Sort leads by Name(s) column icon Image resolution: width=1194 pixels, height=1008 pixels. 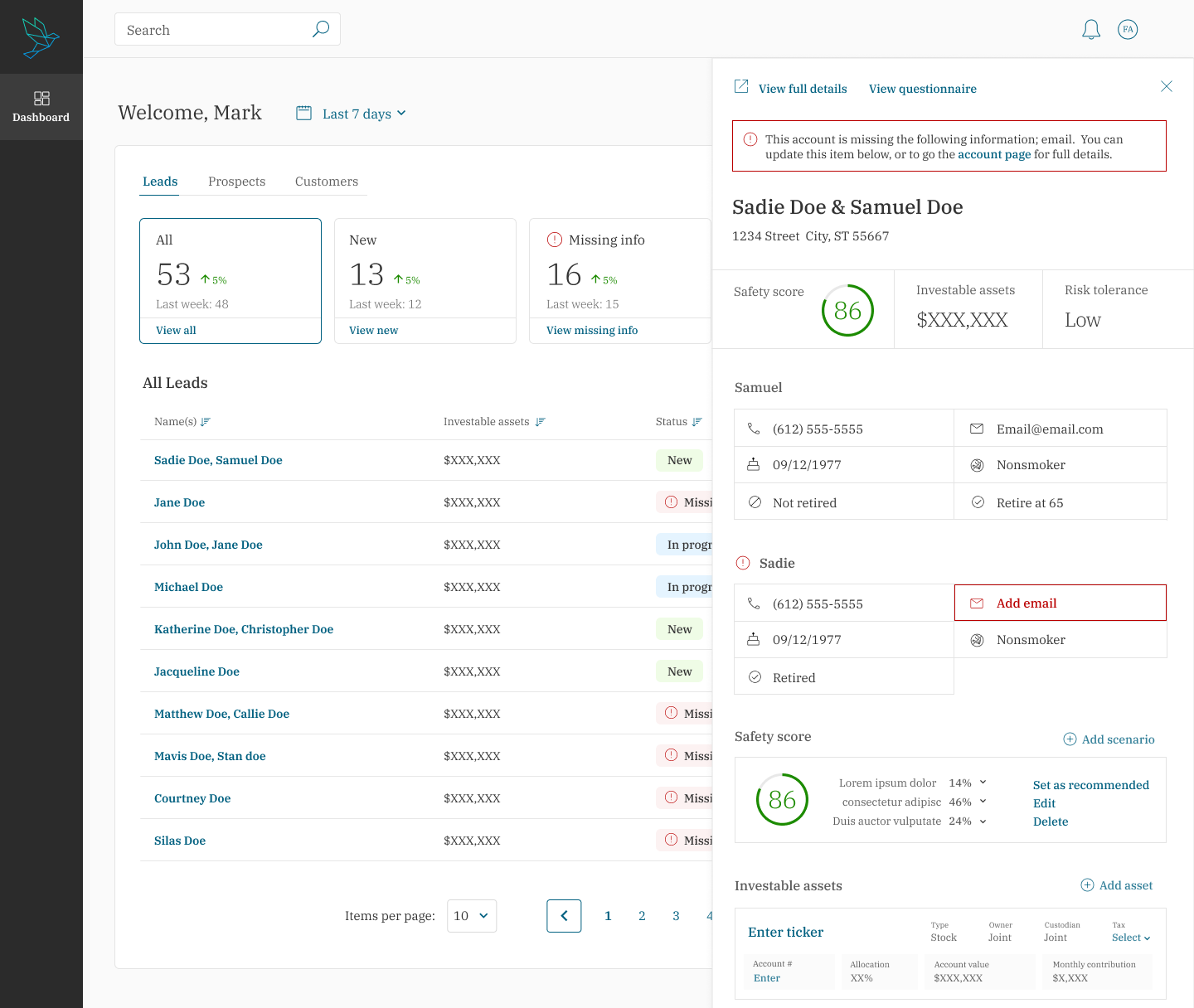click(206, 422)
